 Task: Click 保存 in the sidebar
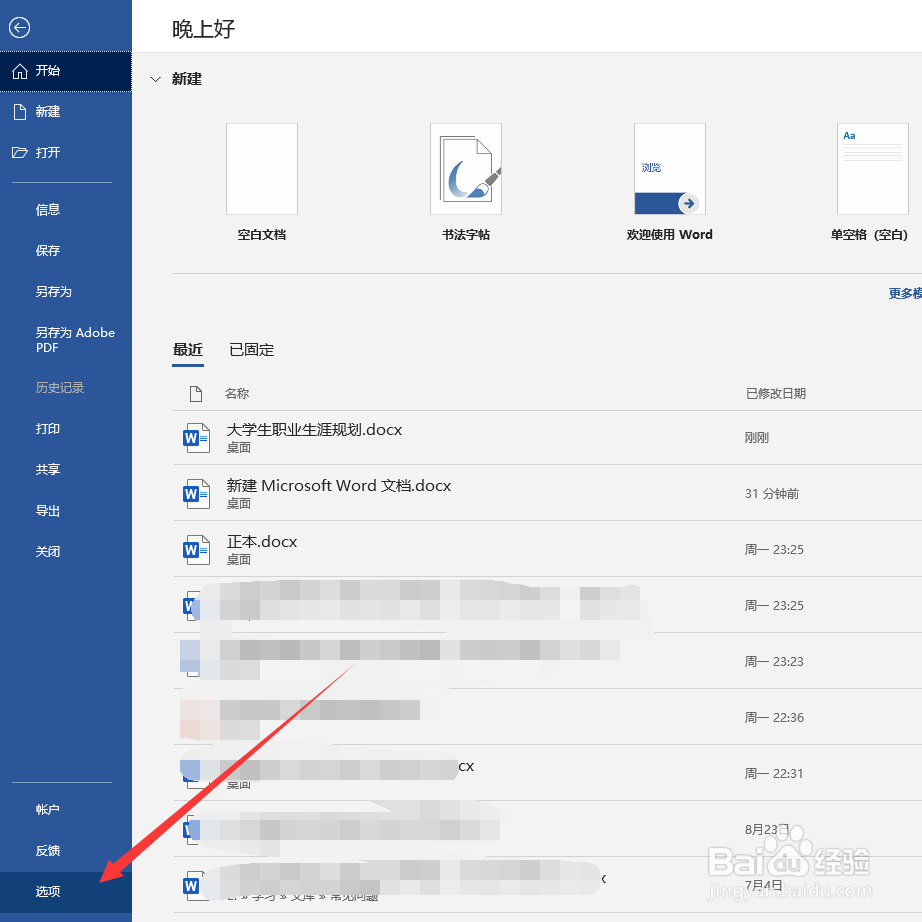(48, 251)
